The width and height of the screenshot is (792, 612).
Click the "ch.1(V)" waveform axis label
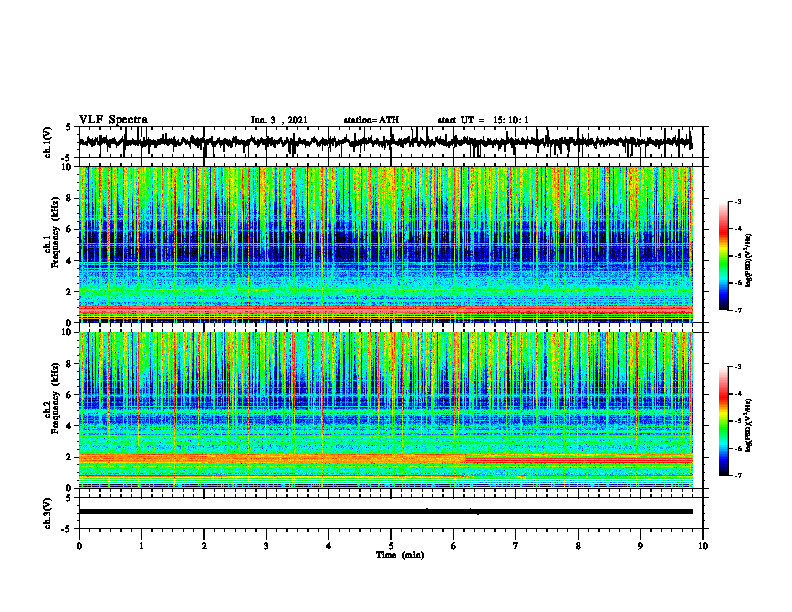pyautogui.click(x=48, y=142)
